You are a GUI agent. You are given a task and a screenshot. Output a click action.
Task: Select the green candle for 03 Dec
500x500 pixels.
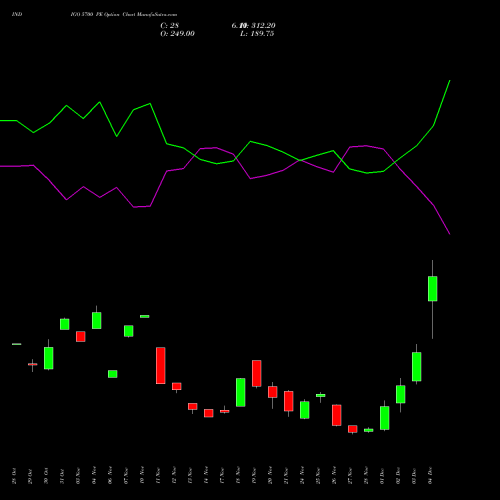pyautogui.click(x=417, y=366)
